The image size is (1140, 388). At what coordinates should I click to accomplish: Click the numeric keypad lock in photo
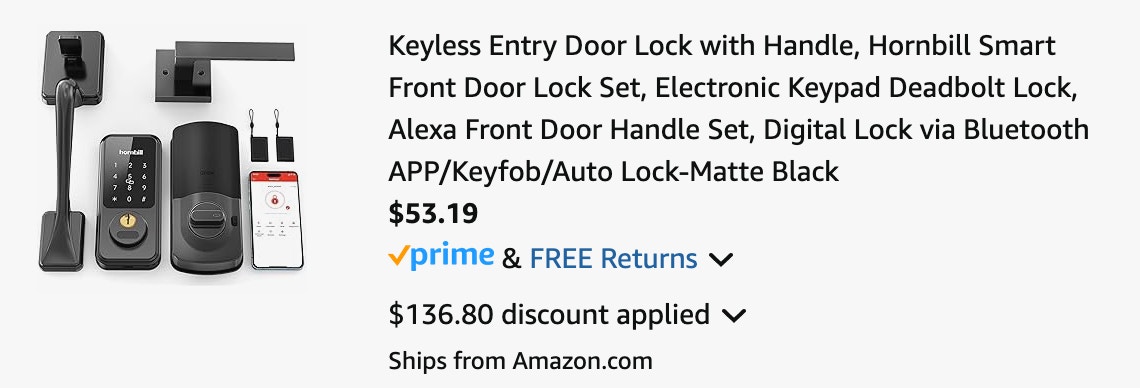(129, 201)
